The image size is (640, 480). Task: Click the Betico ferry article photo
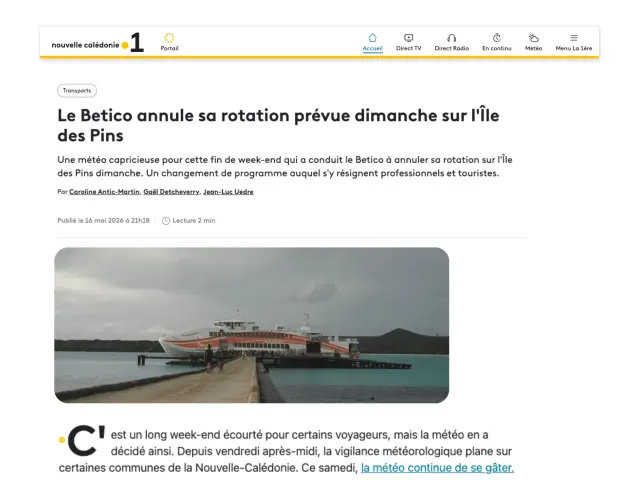pyautogui.click(x=252, y=325)
